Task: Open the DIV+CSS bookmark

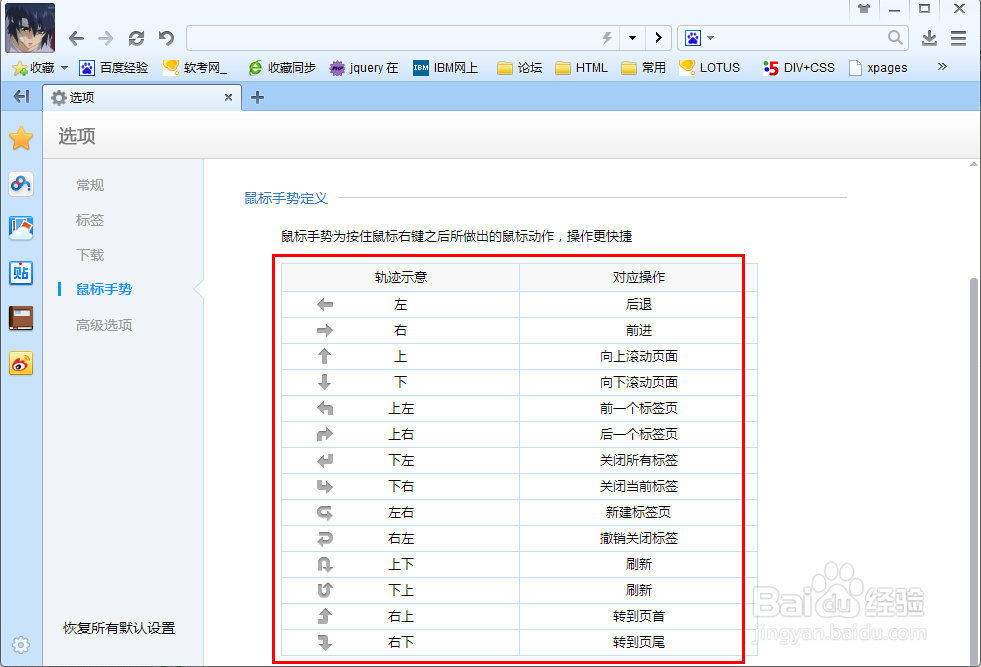Action: (x=799, y=68)
